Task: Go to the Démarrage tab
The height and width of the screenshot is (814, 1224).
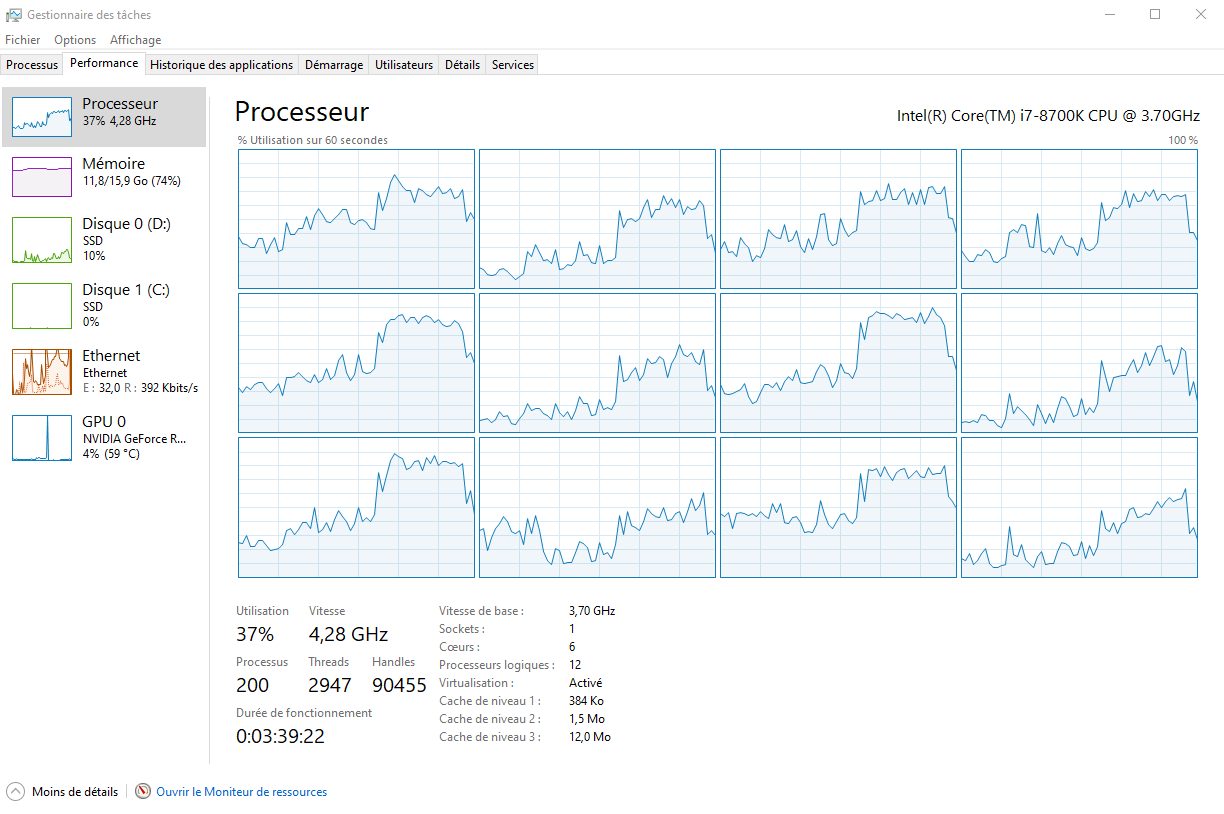Action: (x=334, y=65)
